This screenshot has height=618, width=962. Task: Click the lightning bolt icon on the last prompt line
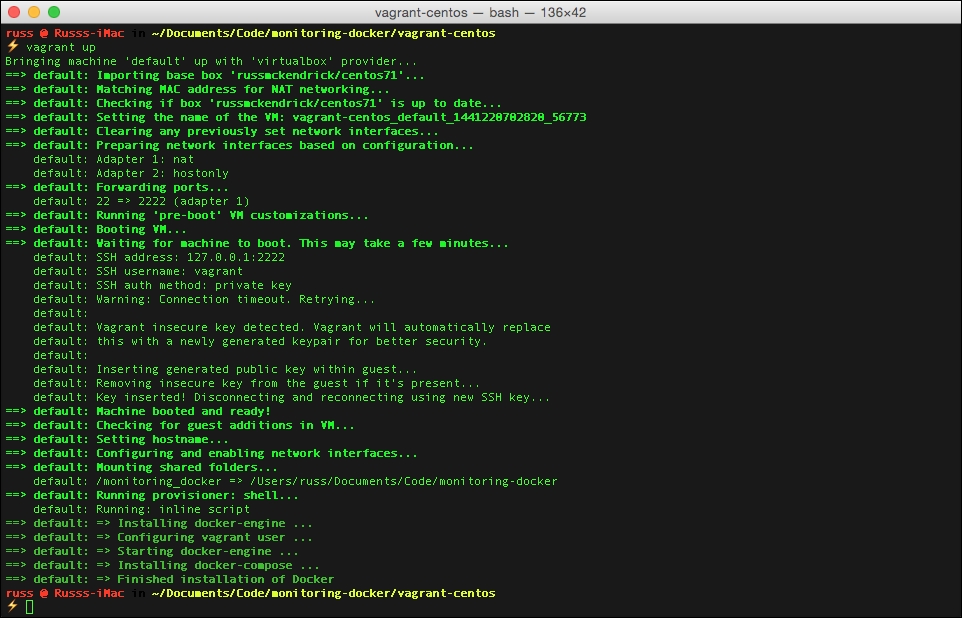pos(12,607)
